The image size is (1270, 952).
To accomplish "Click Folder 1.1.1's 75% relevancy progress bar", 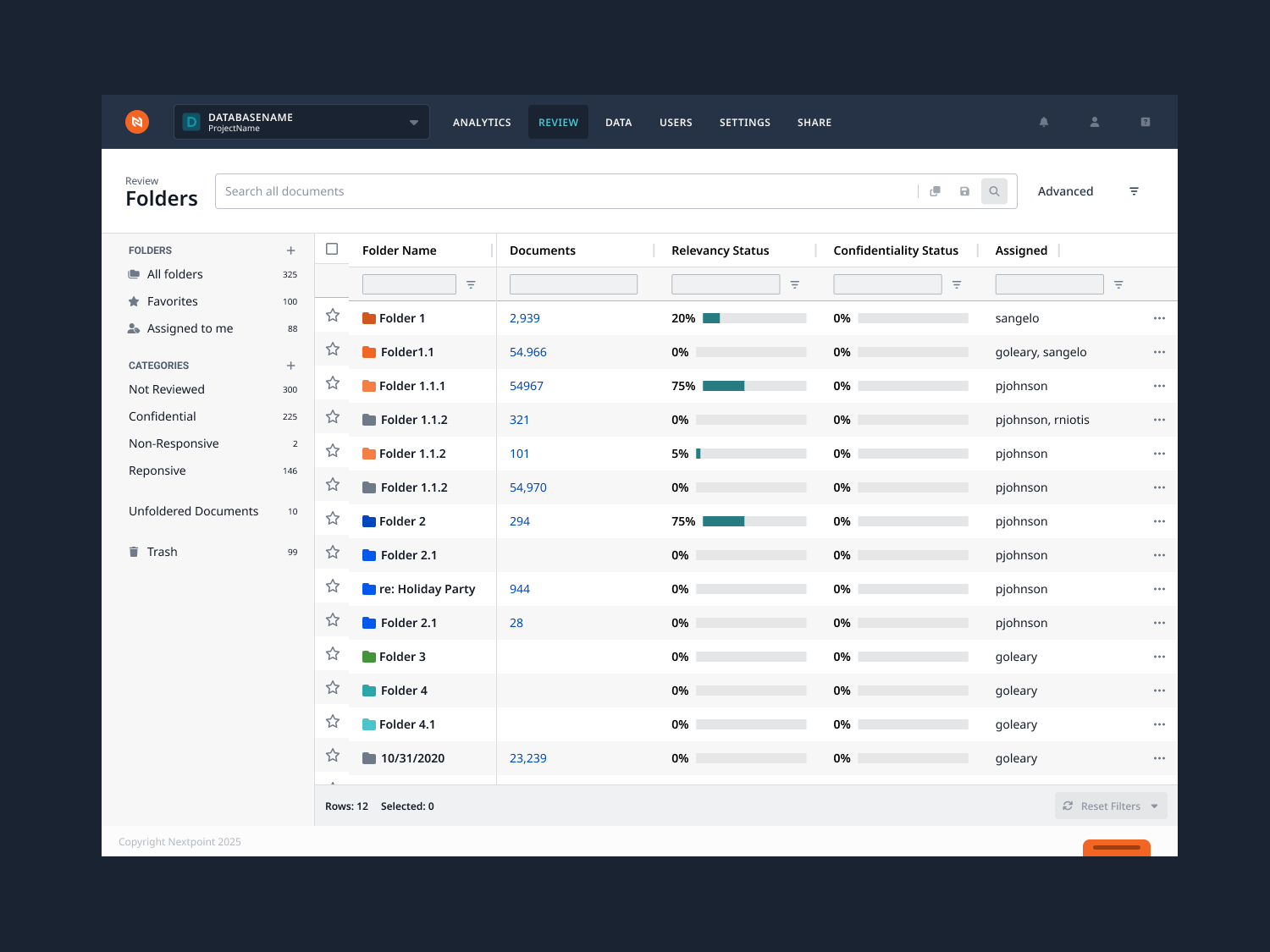I will click(x=754, y=386).
